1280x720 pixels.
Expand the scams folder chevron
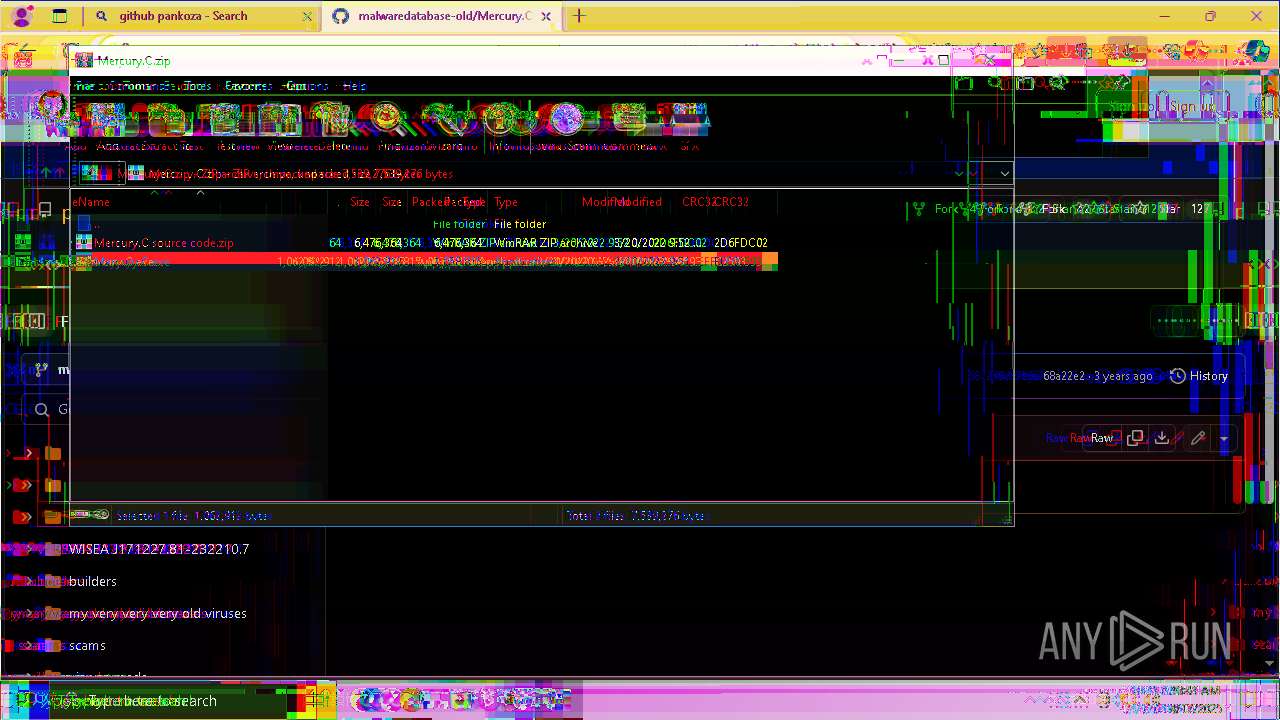click(x=29, y=645)
